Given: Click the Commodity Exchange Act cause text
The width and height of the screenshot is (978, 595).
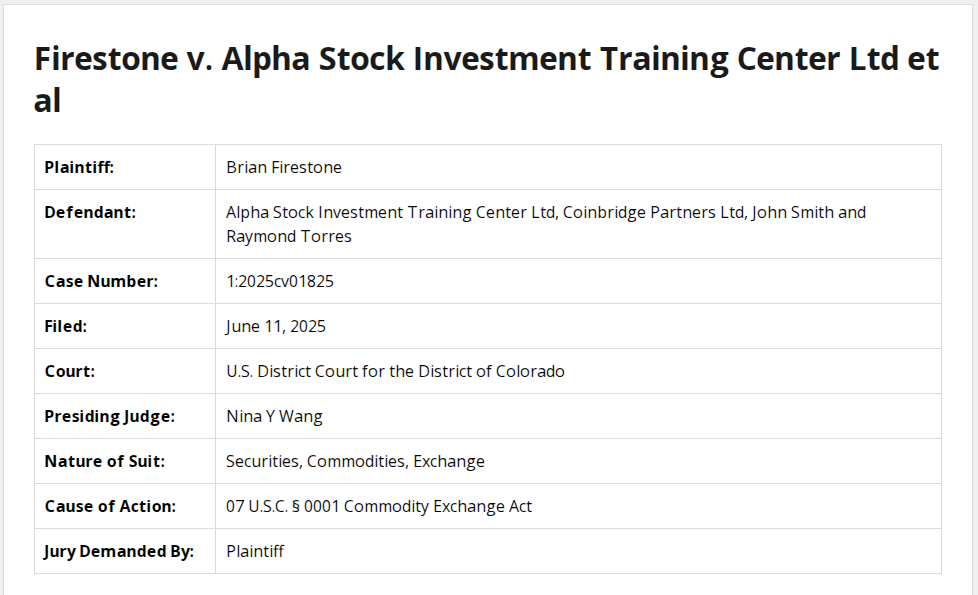Looking at the screenshot, I should [x=379, y=506].
